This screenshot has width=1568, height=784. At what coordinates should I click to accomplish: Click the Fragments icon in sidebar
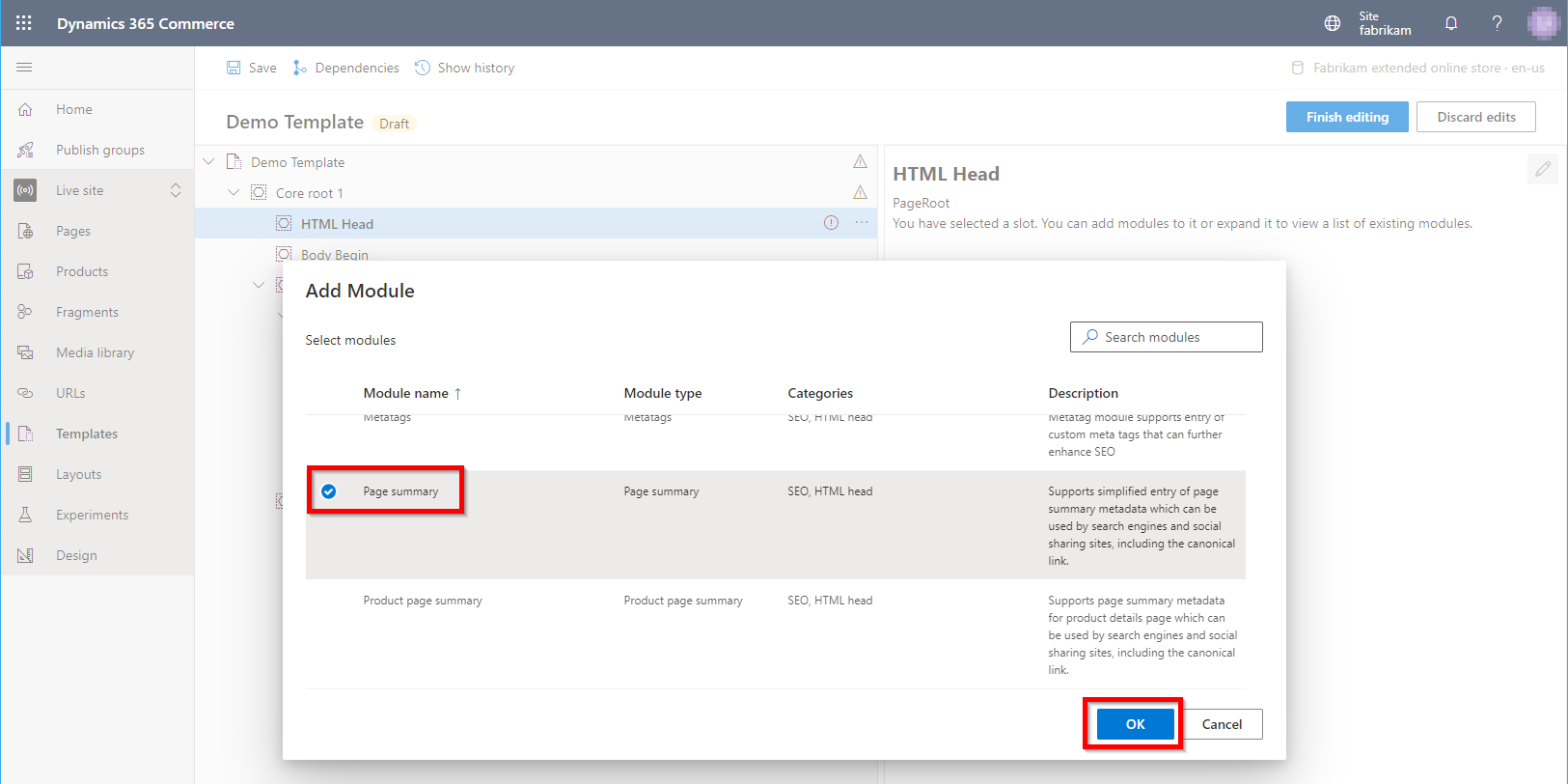click(x=25, y=312)
